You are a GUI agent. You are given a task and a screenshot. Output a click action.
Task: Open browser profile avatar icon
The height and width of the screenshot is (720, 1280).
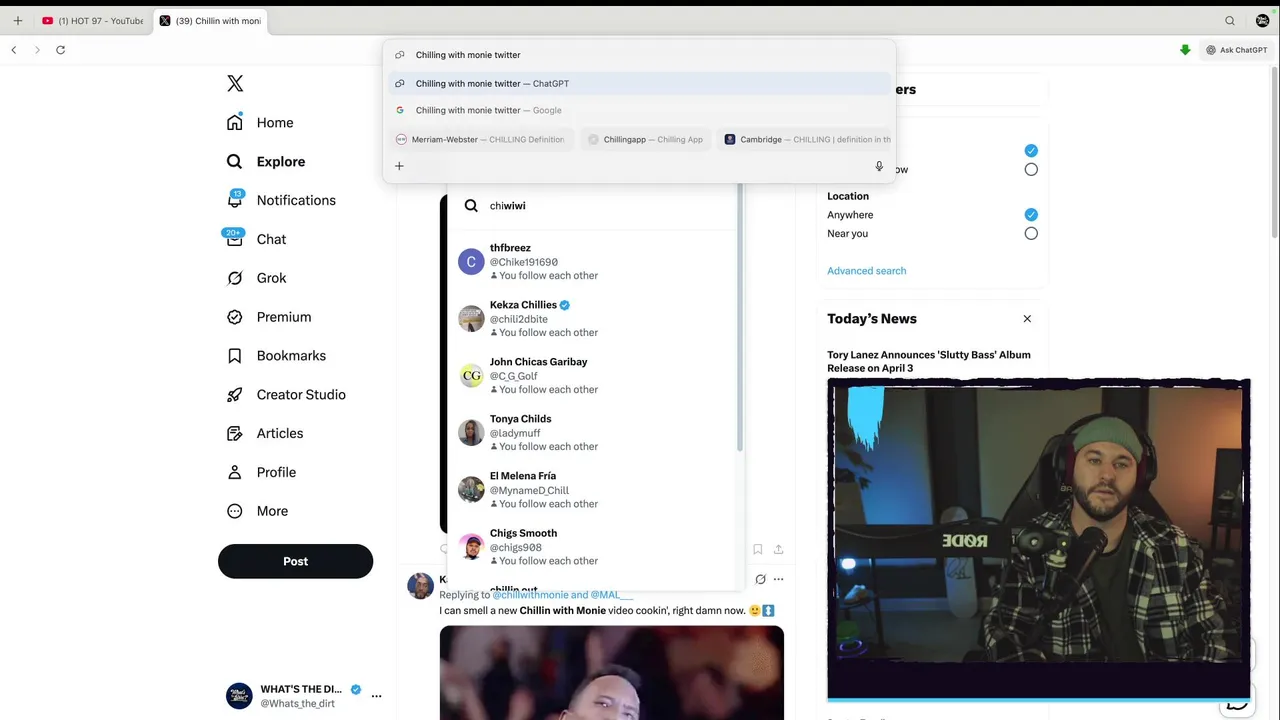click(1262, 21)
